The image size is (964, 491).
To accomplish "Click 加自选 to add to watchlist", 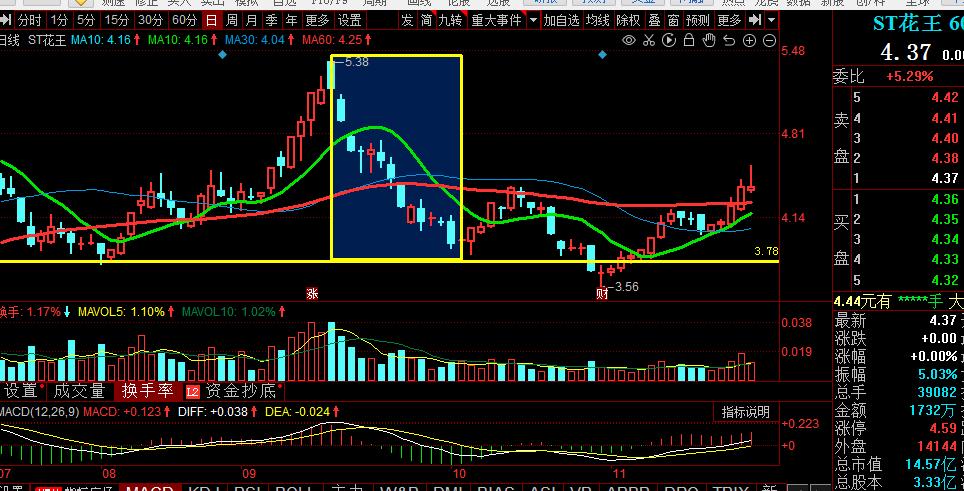I will tap(561, 20).
